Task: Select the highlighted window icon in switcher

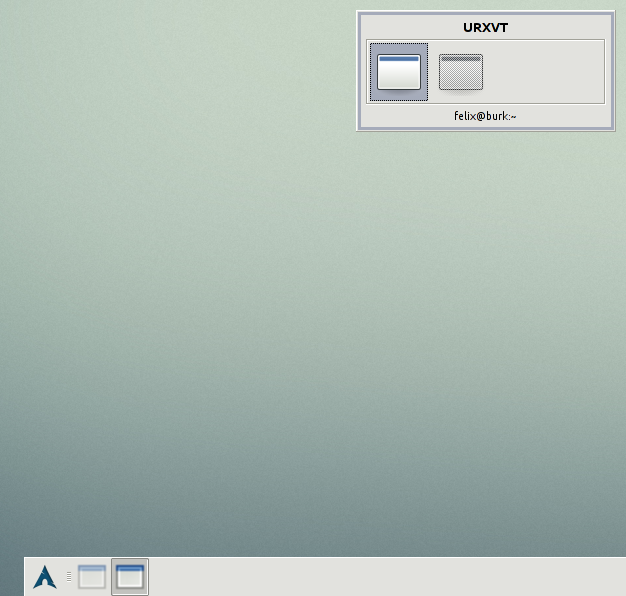Action: tap(399, 72)
